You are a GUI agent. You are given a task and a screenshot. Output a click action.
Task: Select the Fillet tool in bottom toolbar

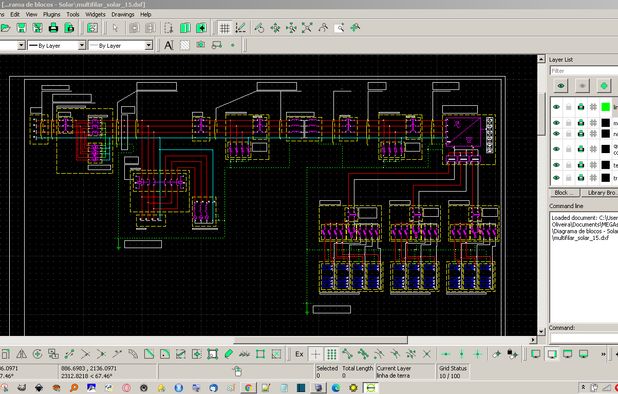pos(165,354)
